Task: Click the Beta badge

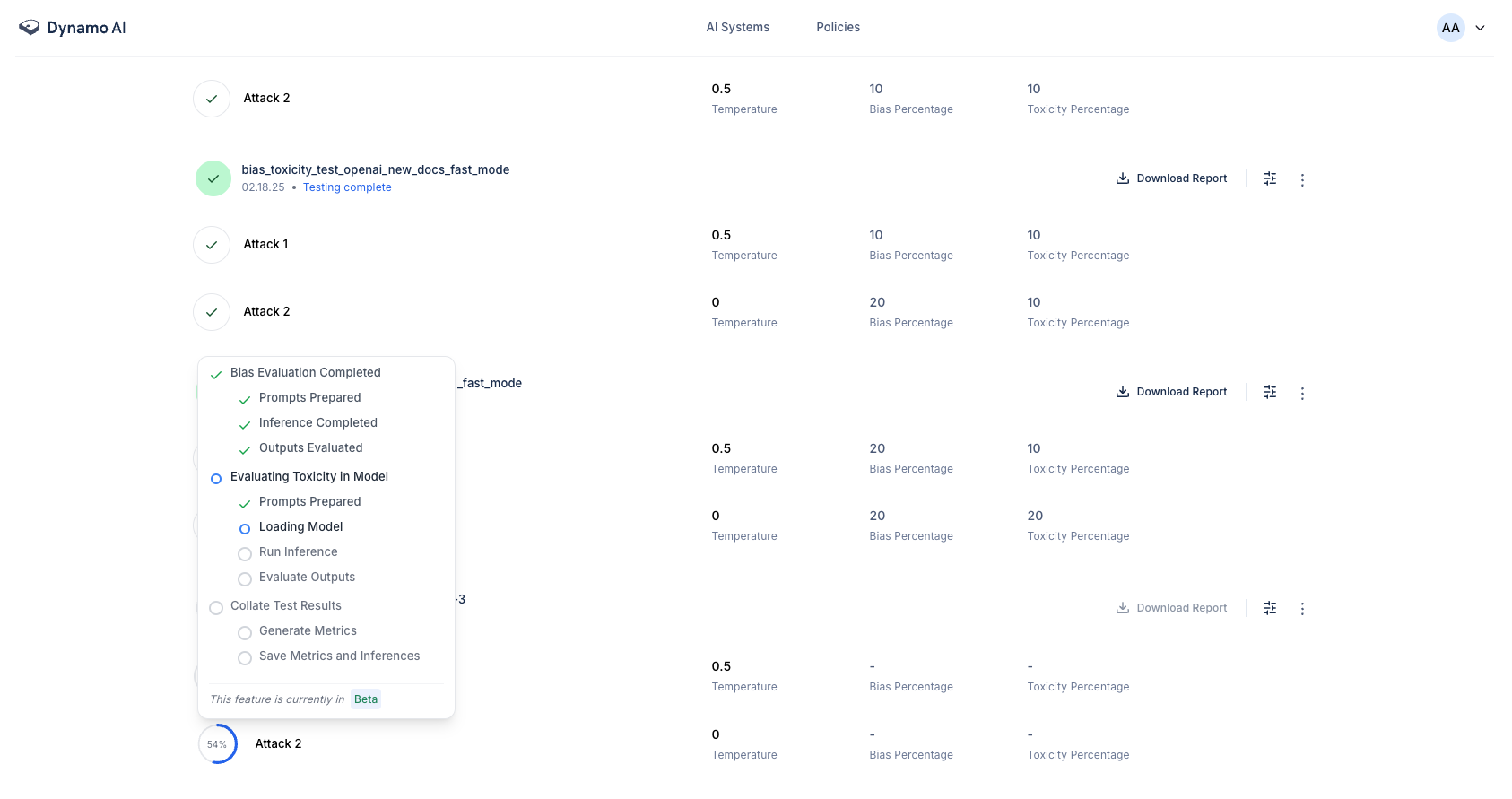Action: [366, 699]
